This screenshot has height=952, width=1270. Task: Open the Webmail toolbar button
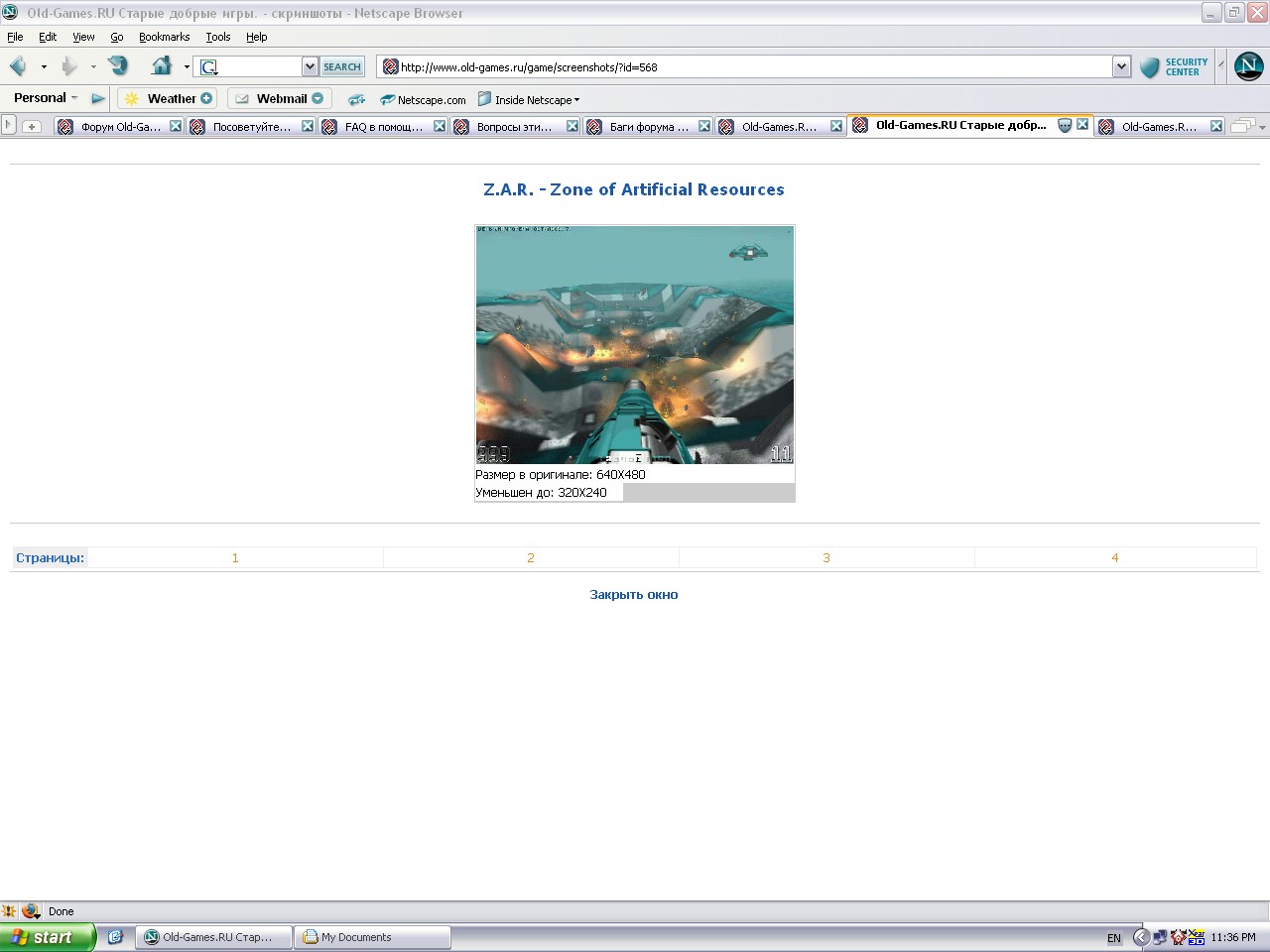tap(279, 98)
